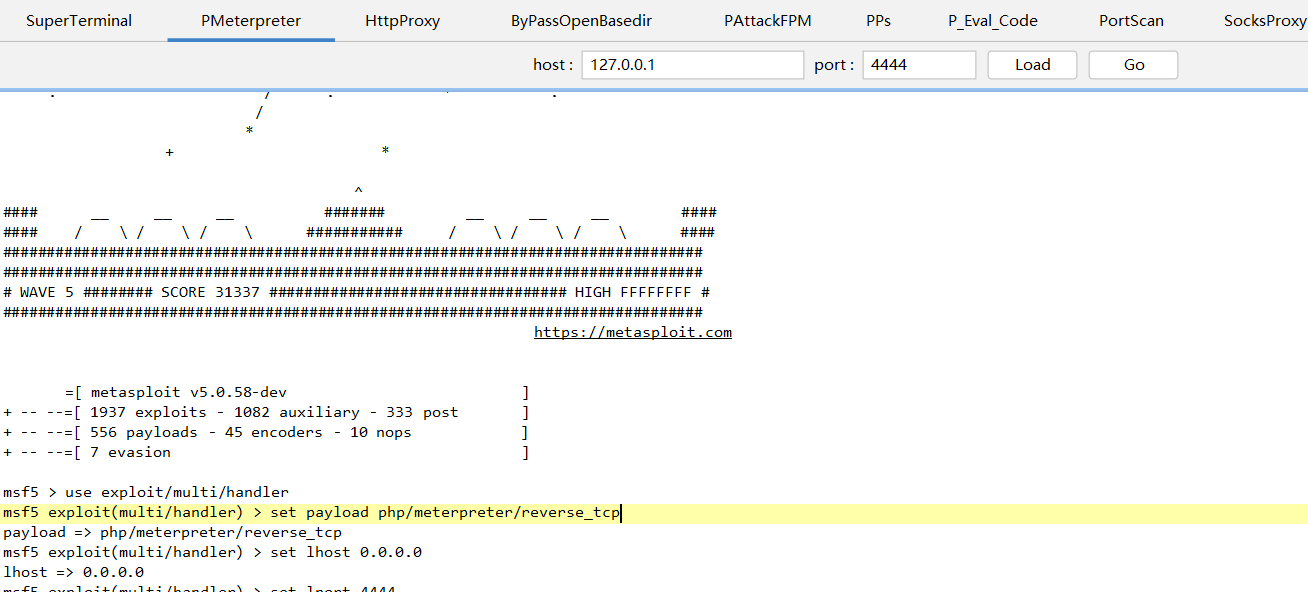Open the HttpProxy tab
1308x592 pixels.
tap(402, 20)
